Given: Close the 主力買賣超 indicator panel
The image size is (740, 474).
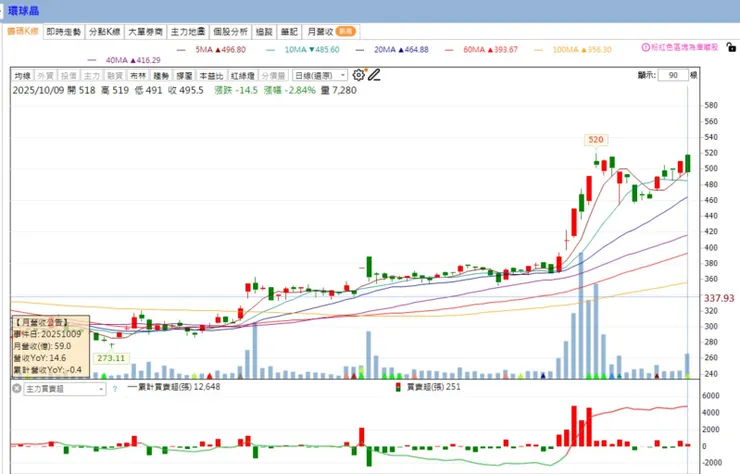Looking at the screenshot, I should pos(17,389).
